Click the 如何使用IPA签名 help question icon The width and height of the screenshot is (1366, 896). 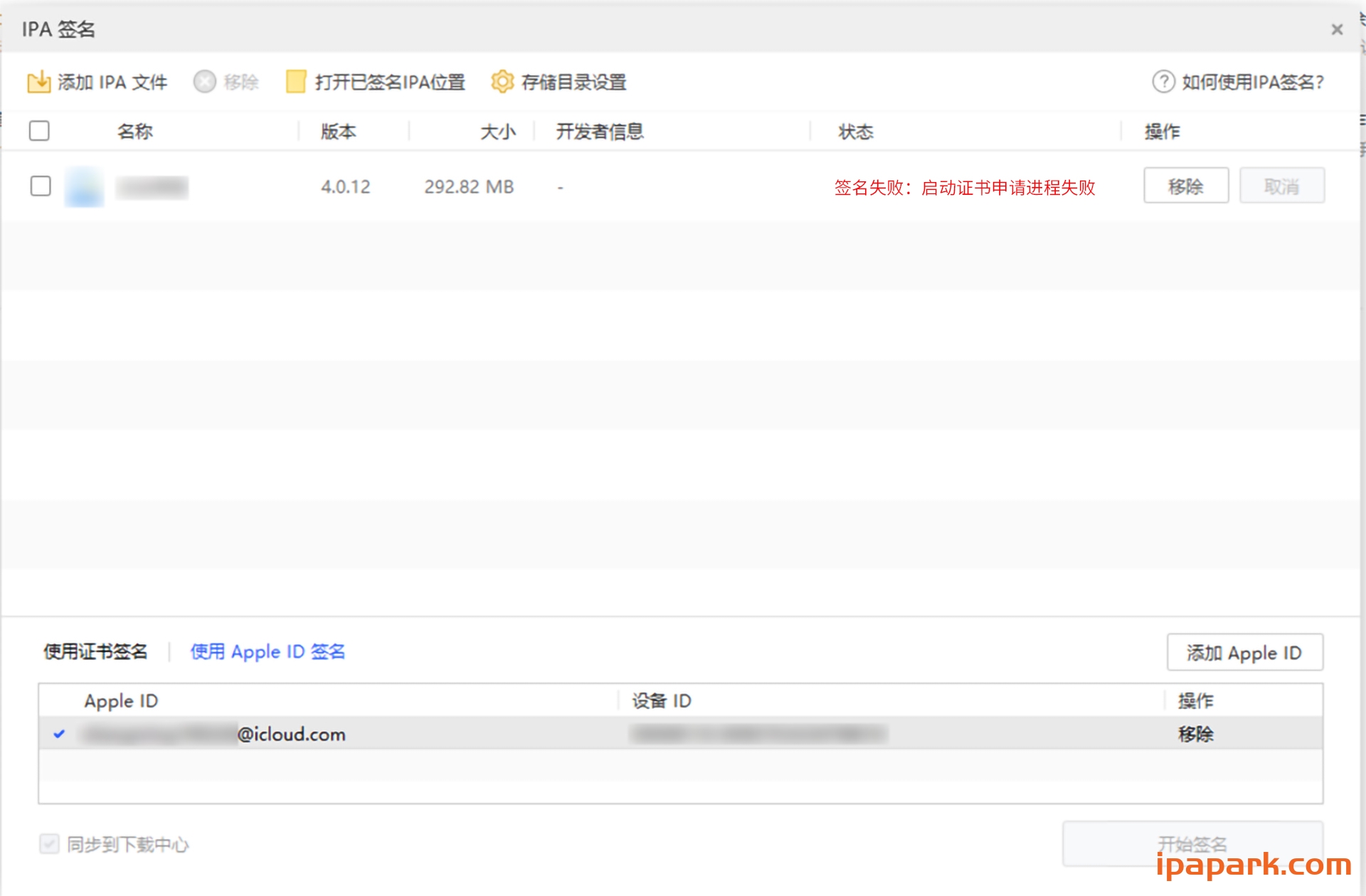click(x=1163, y=82)
